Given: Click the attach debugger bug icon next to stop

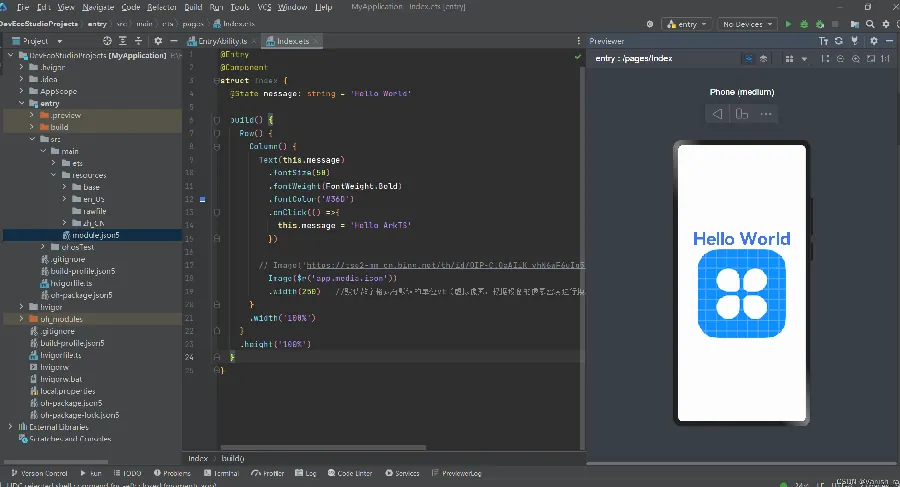Looking at the screenshot, I should [x=820, y=24].
